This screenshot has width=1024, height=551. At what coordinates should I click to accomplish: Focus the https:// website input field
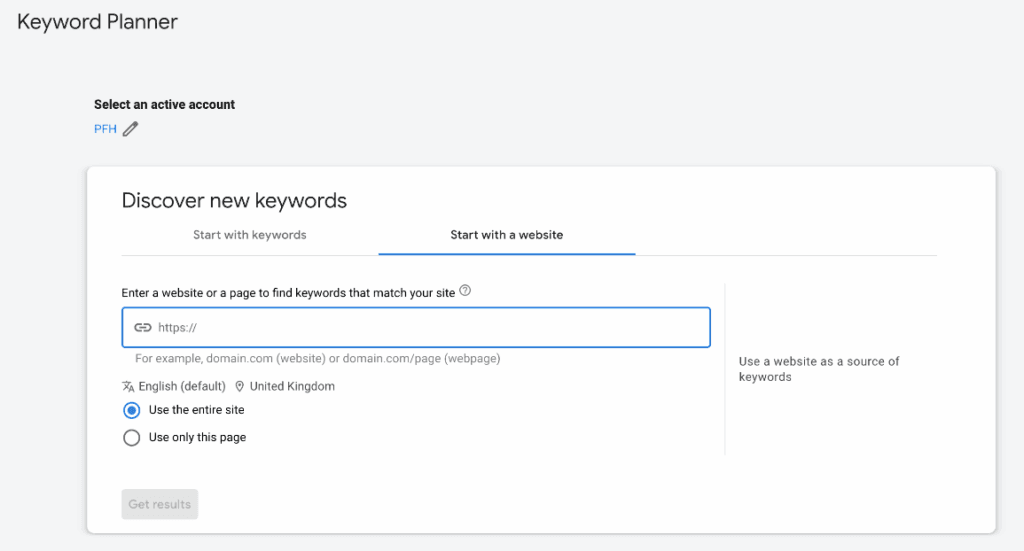(x=430, y=327)
